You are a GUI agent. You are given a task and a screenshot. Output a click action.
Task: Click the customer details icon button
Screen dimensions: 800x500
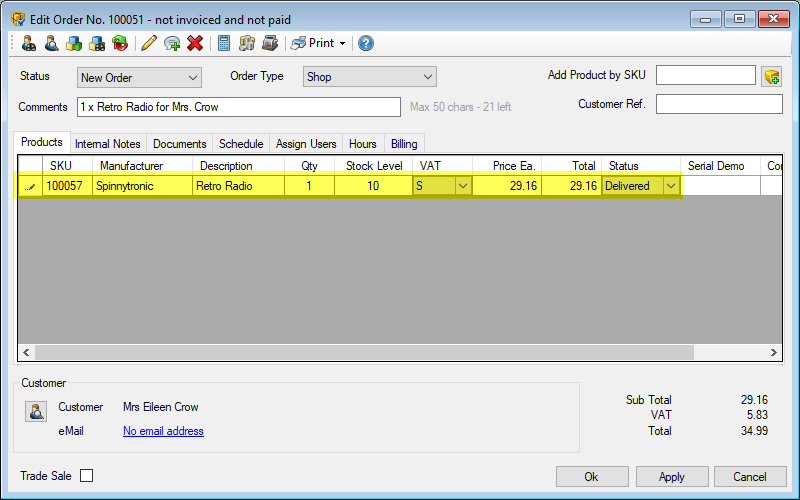pos(36,411)
